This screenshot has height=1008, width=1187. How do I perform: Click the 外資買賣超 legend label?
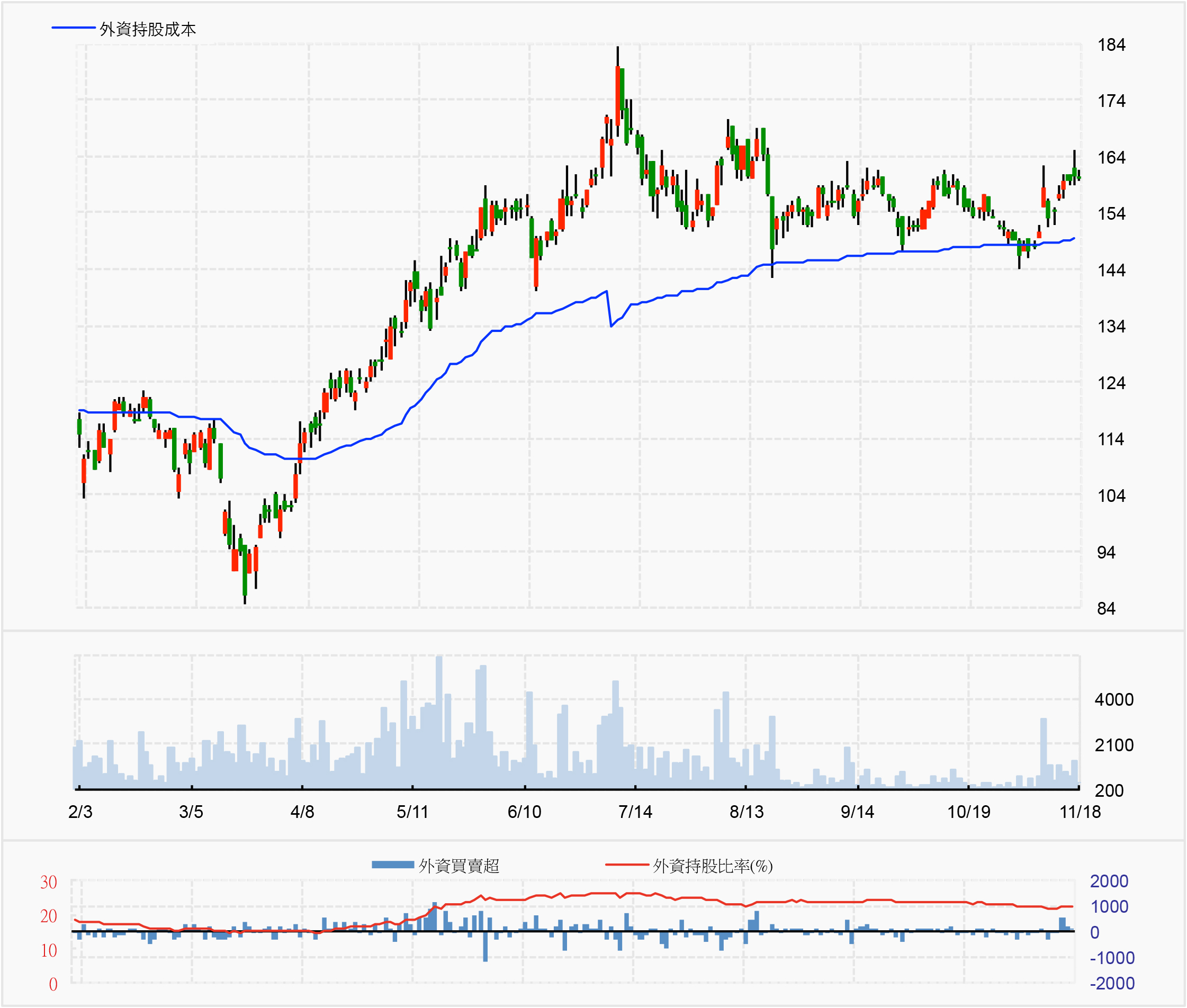pos(458,866)
